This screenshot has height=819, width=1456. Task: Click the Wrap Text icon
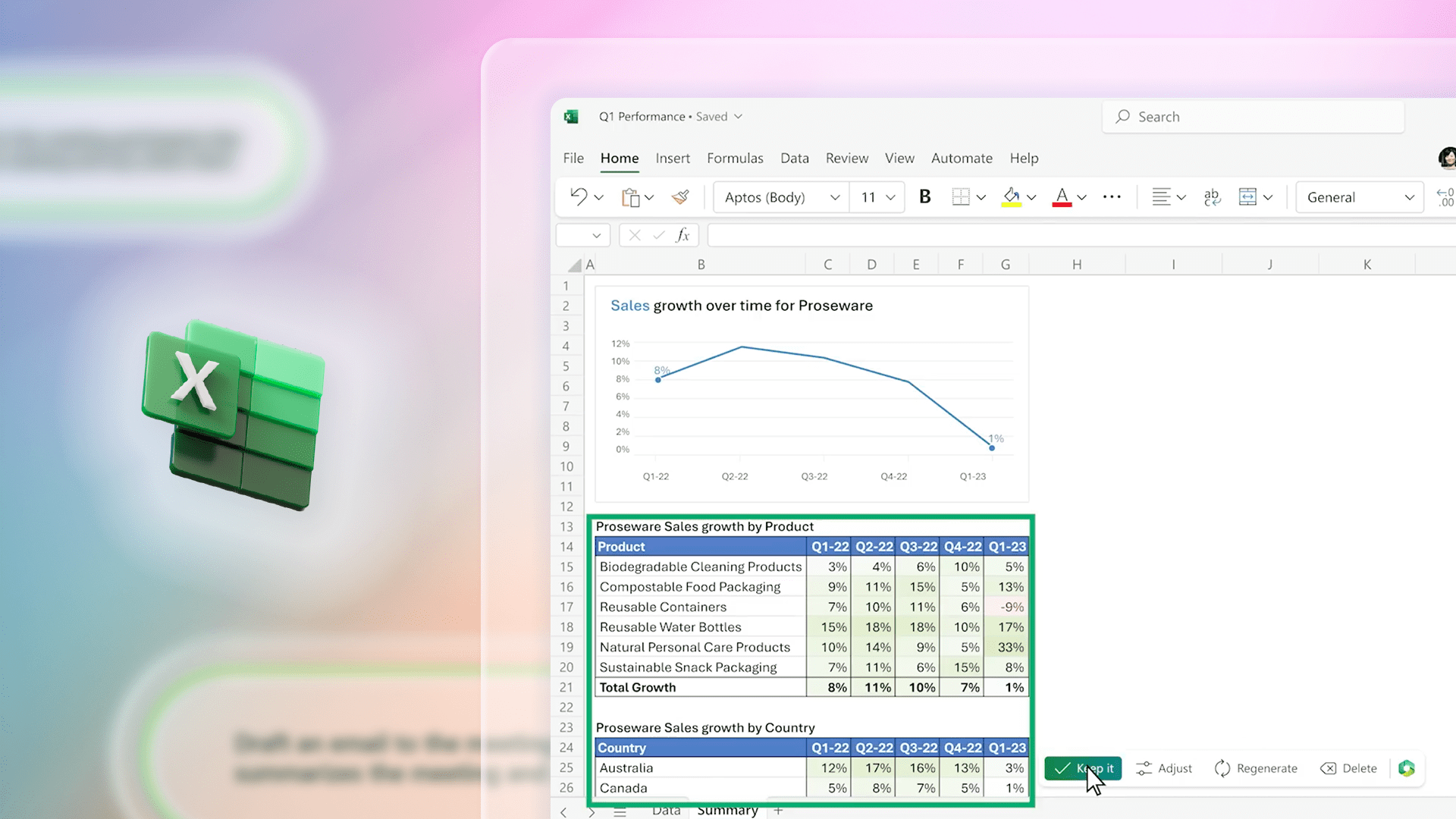tap(1212, 197)
